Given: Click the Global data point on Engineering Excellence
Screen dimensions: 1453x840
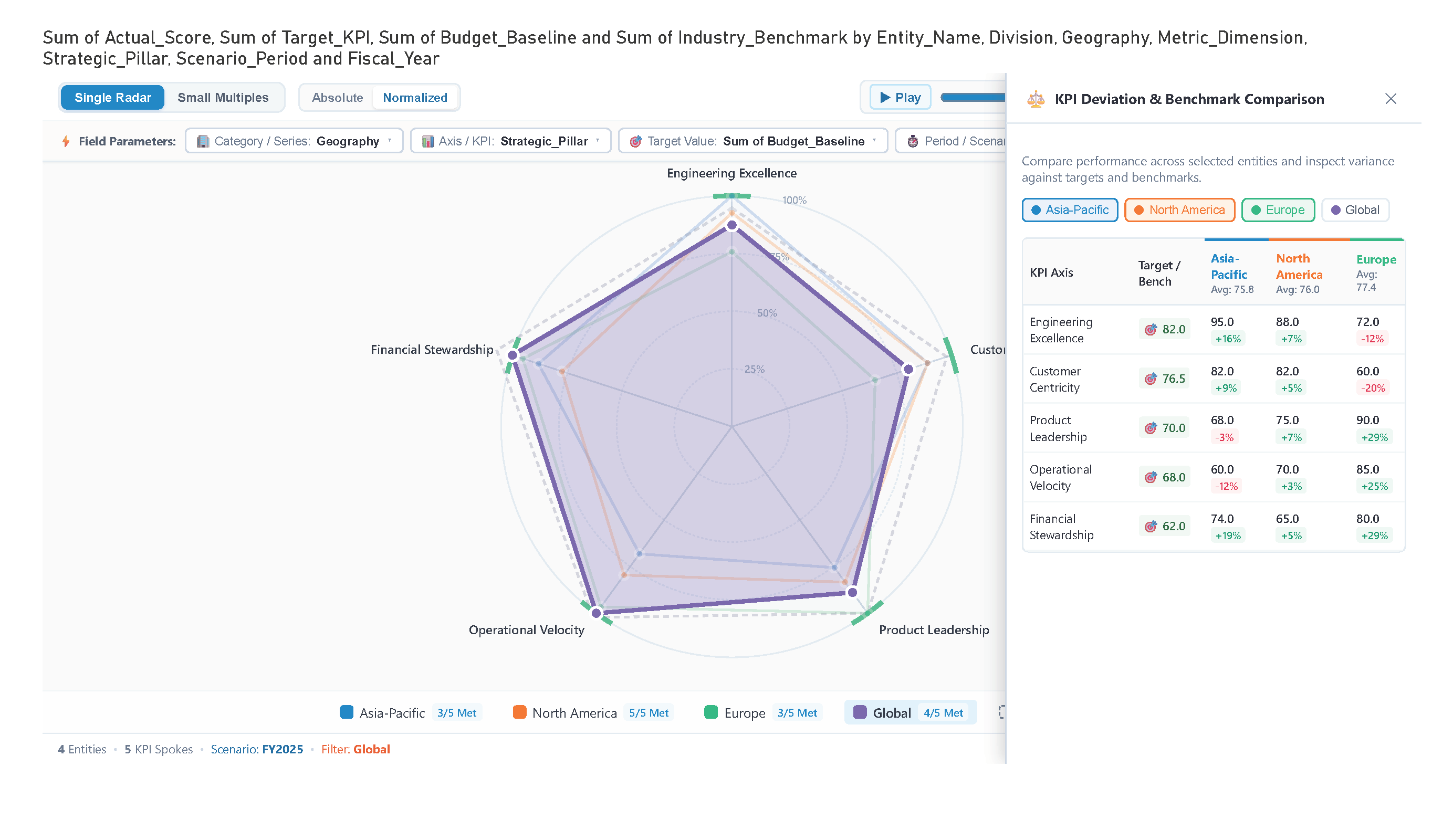Looking at the screenshot, I should (732, 225).
